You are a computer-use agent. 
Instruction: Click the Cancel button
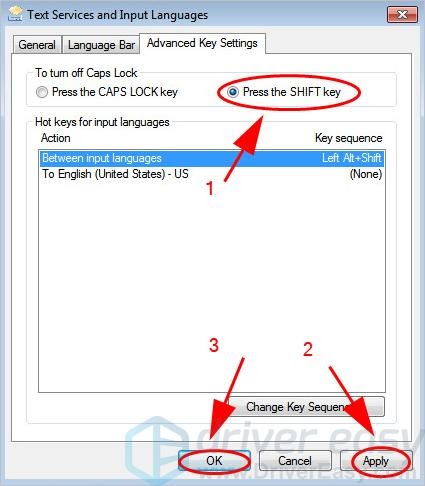pyautogui.click(x=295, y=461)
